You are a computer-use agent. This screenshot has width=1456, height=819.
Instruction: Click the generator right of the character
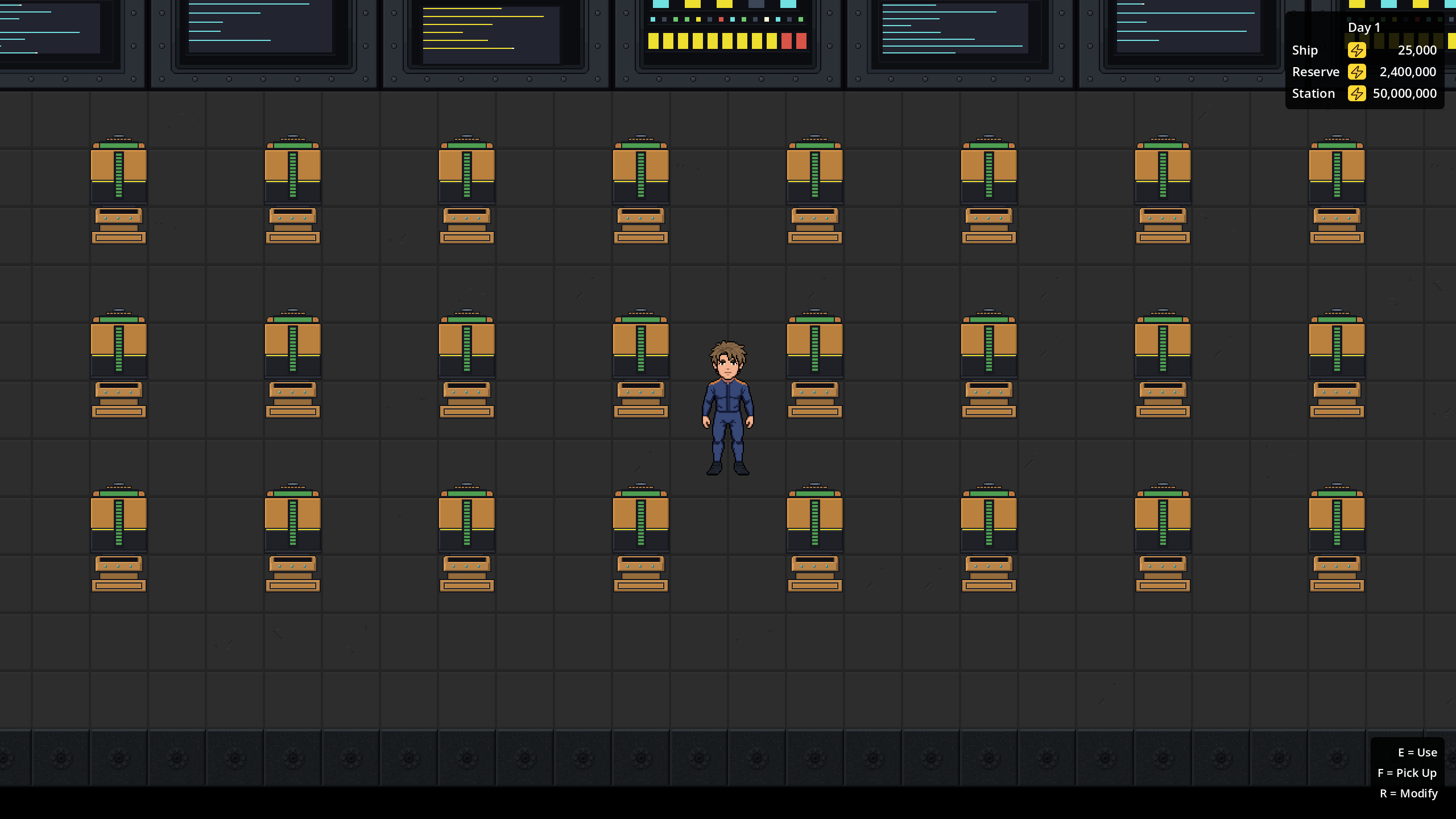click(814, 363)
